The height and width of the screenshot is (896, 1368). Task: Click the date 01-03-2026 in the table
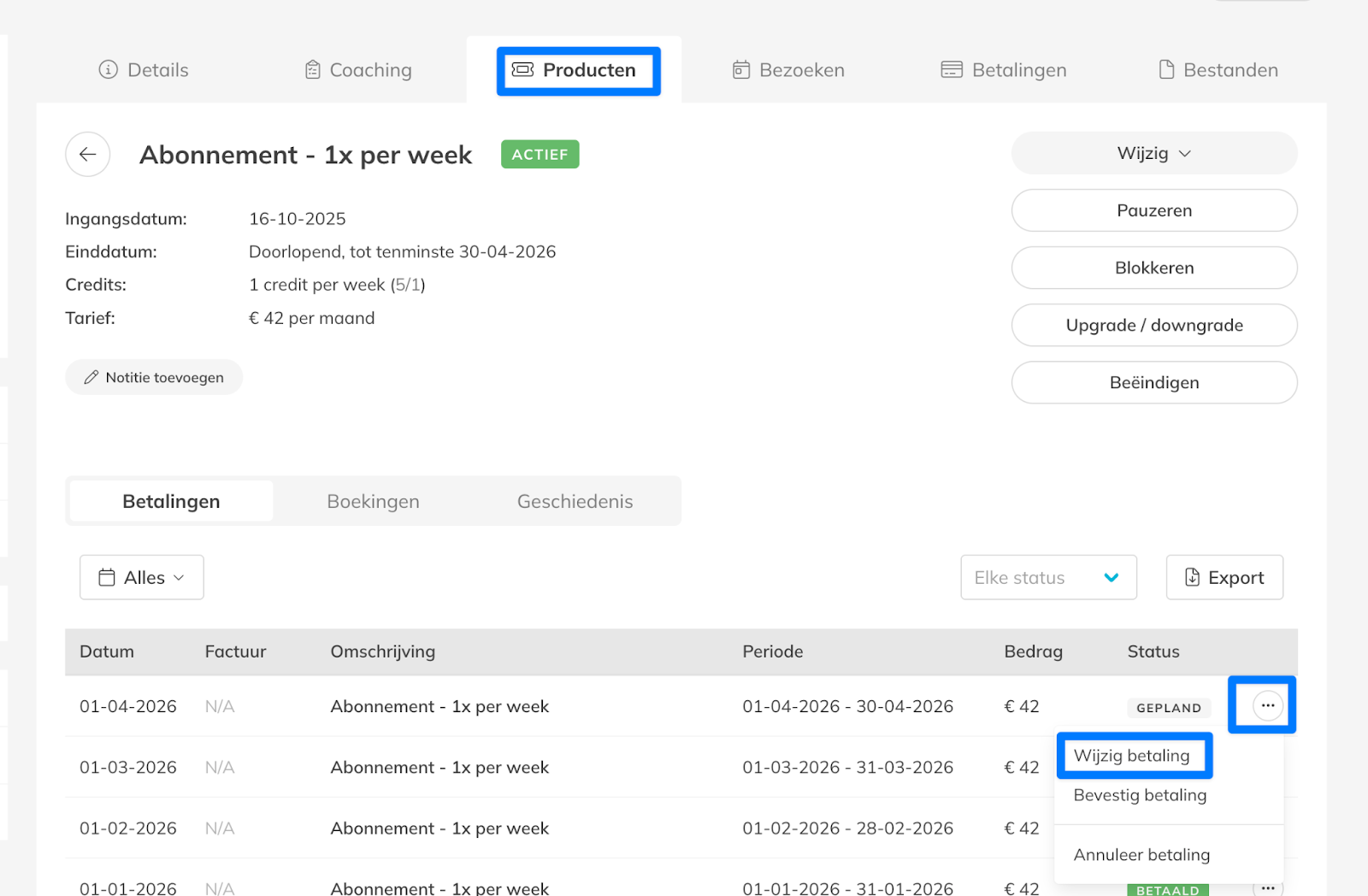128,768
